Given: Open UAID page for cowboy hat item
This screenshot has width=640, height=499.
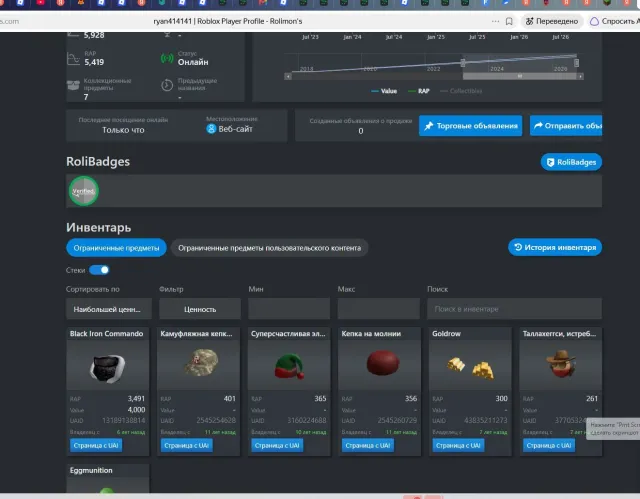Looking at the screenshot, I should (549, 445).
